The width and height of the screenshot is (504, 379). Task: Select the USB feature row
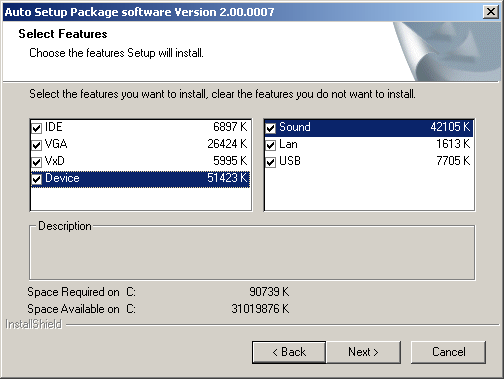369,161
